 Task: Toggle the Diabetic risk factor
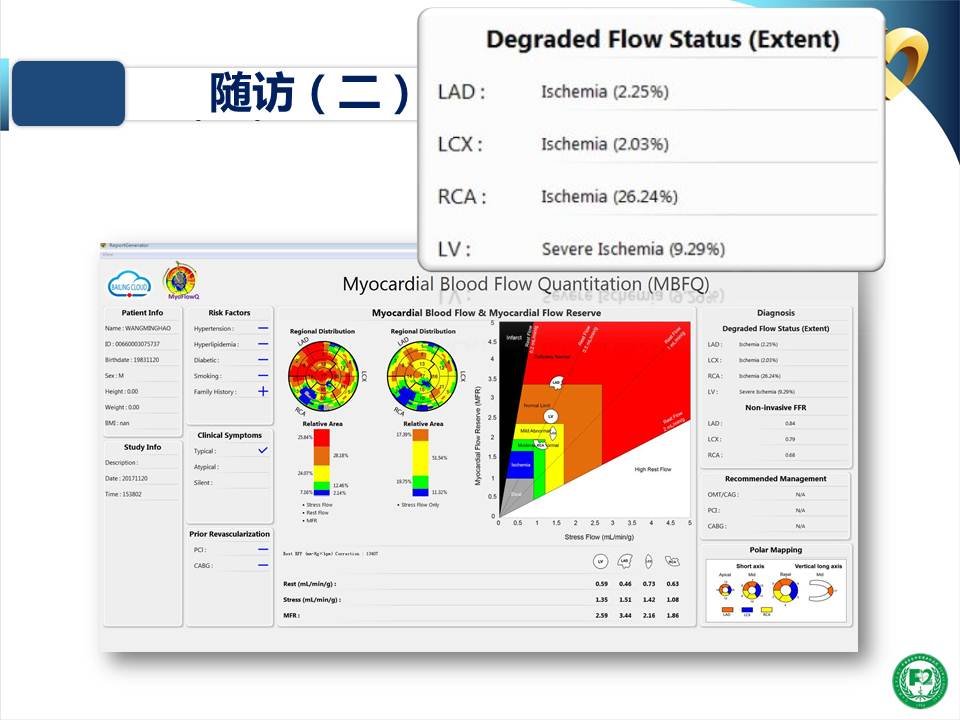[263, 360]
